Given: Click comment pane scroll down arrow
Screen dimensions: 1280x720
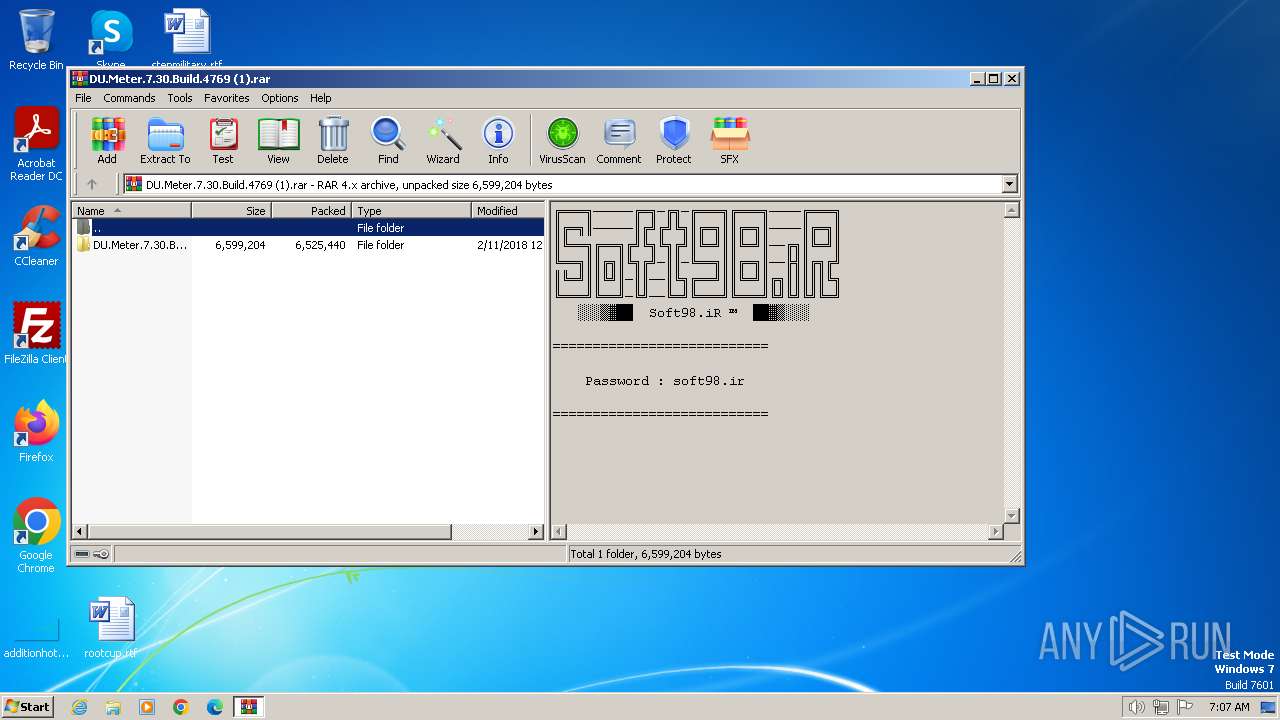Looking at the screenshot, I should pos(1011,516).
